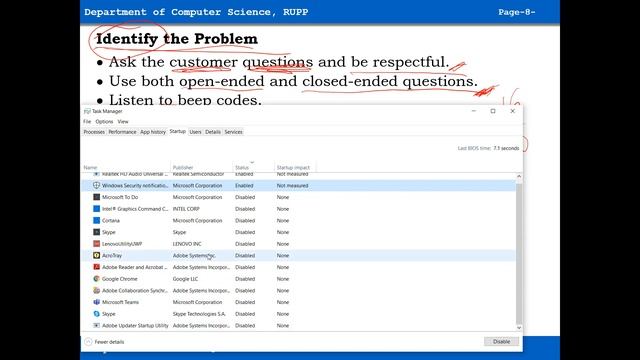The width and height of the screenshot is (640, 360).
Task: Minimize the Task Manager window
Action: click(x=474, y=111)
